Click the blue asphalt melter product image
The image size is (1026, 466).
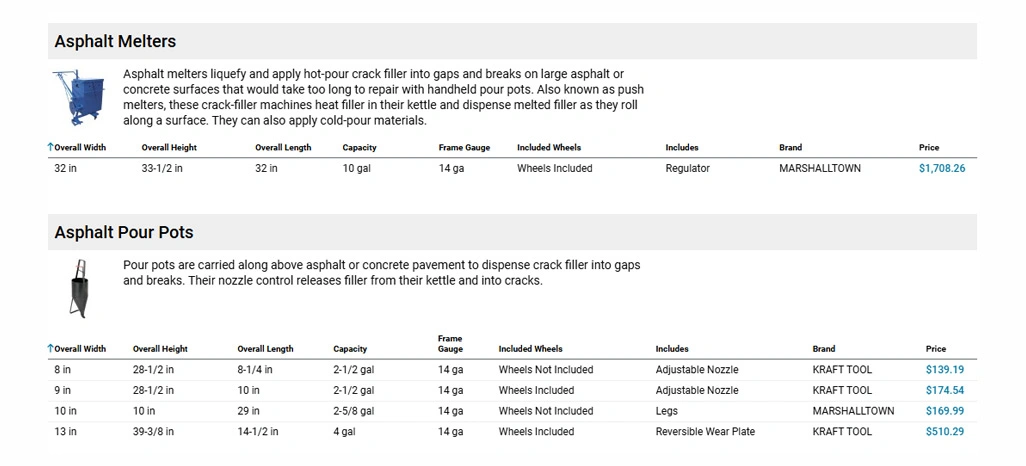(x=79, y=98)
